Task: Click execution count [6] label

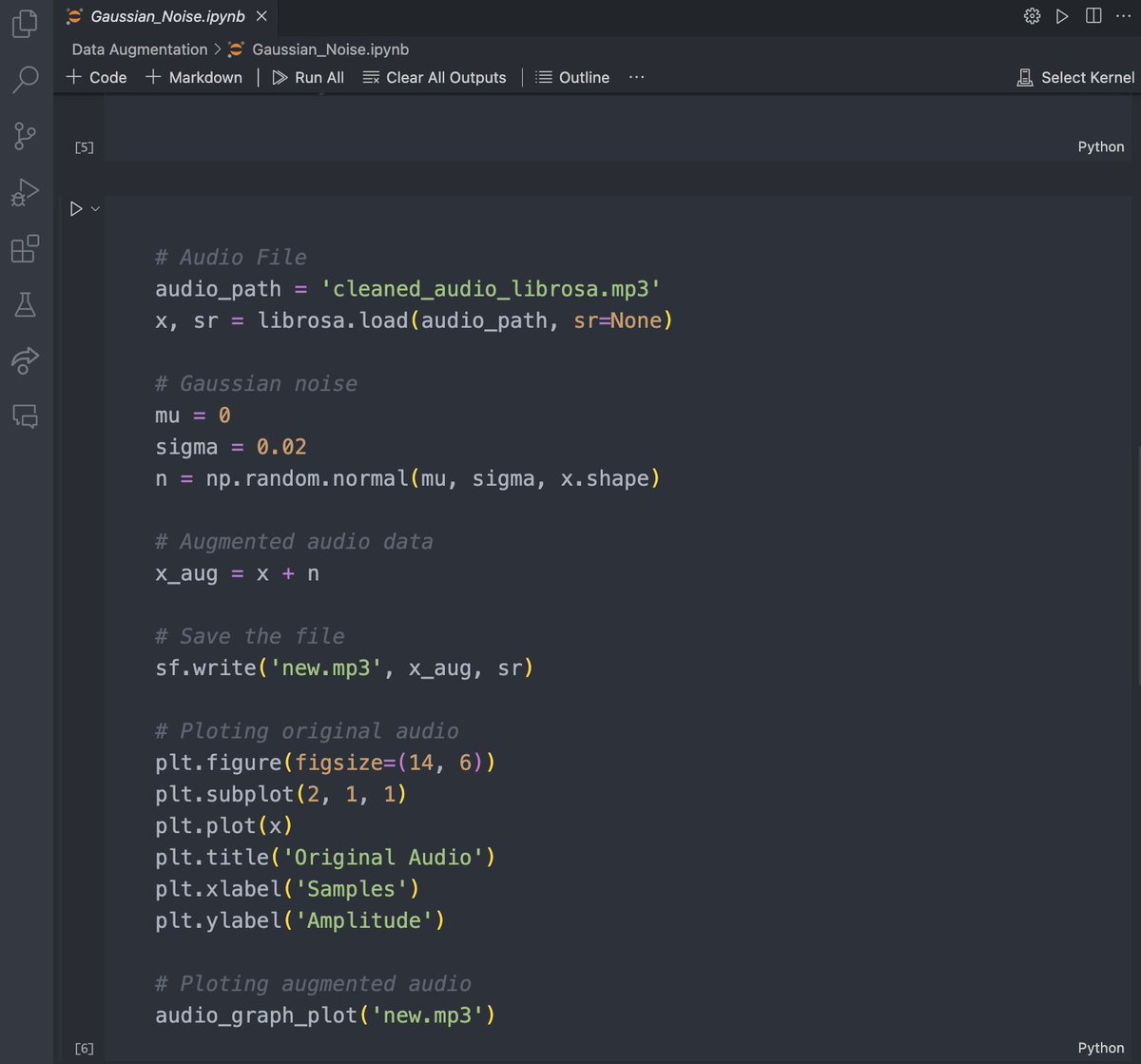Action: point(85,1048)
